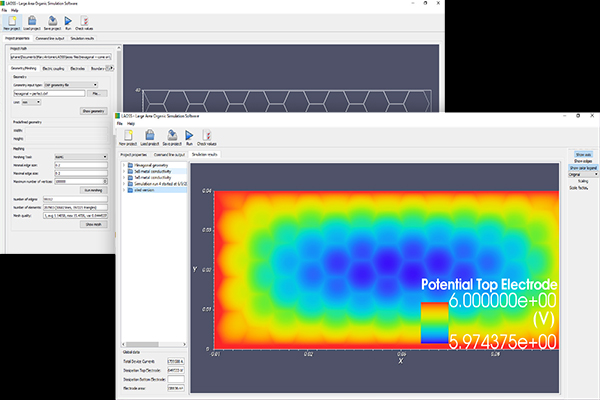The height and width of the screenshot is (400, 600).
Task: Click New project icon in front window
Action: (128, 135)
